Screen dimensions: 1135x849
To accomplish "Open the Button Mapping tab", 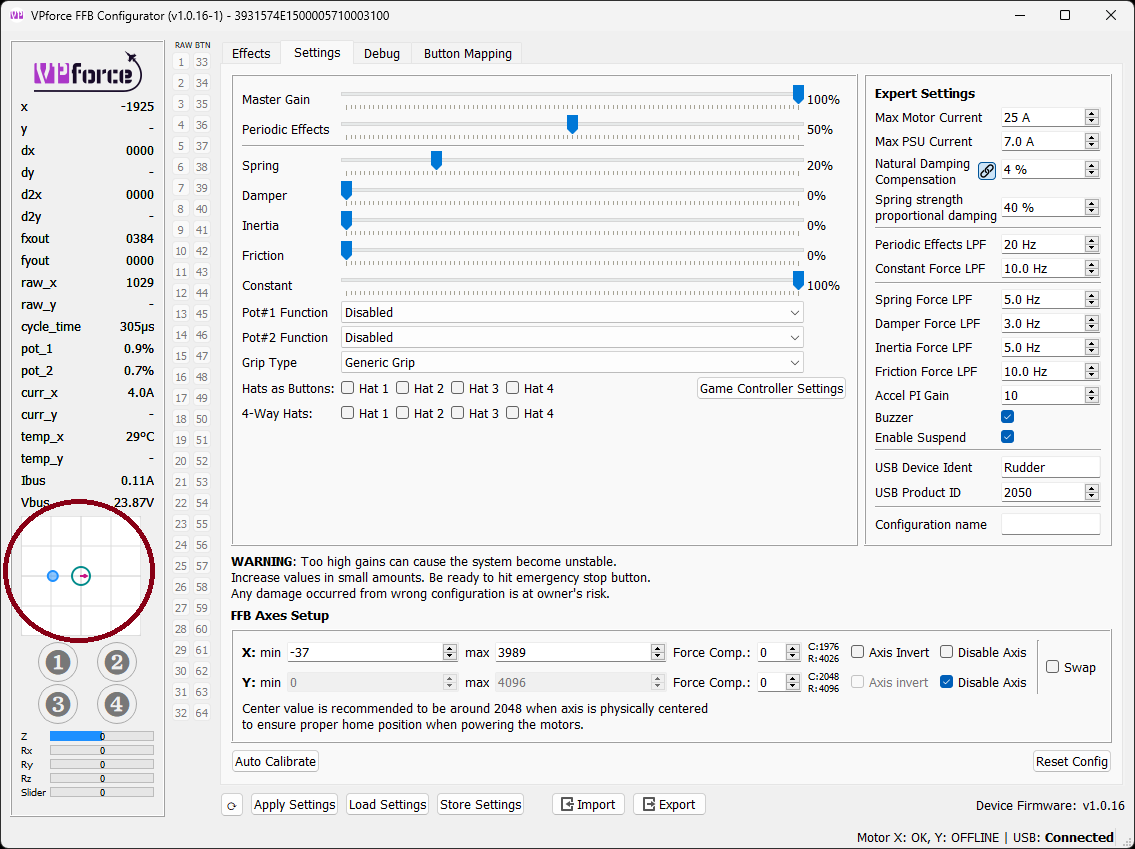I will (468, 54).
